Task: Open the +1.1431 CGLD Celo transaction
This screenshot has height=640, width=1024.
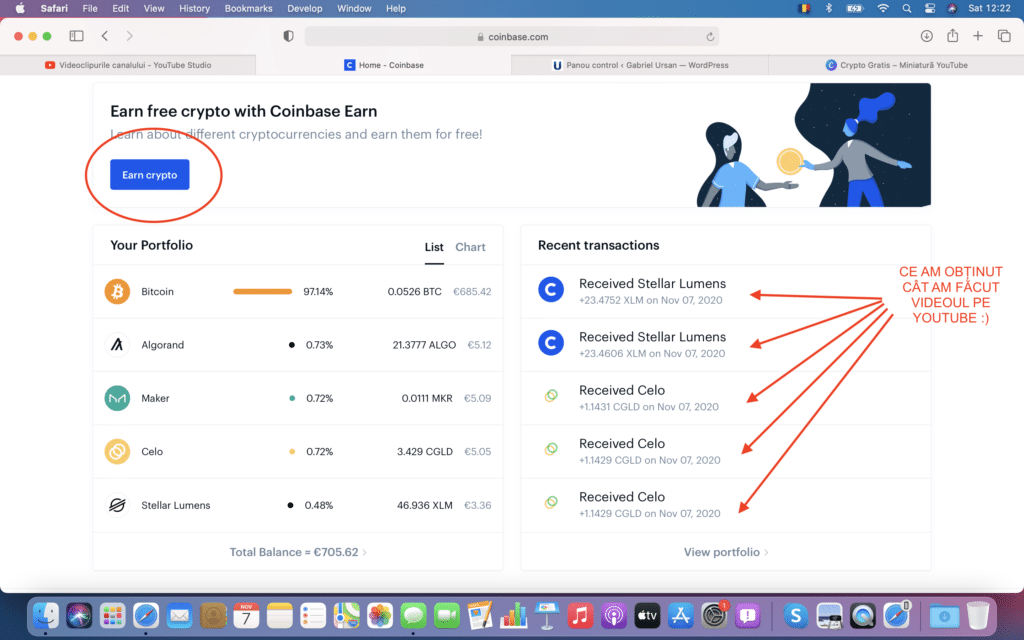Action: [726, 398]
